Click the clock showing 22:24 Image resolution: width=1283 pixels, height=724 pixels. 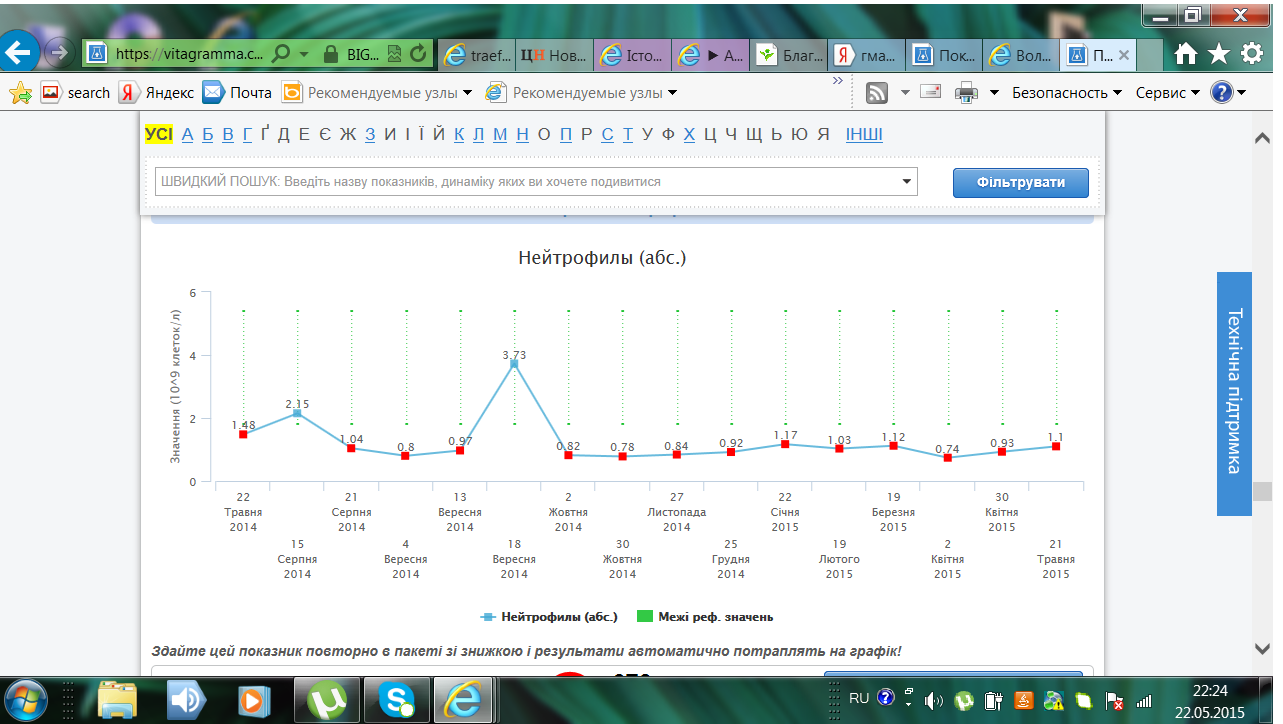coord(1212,690)
